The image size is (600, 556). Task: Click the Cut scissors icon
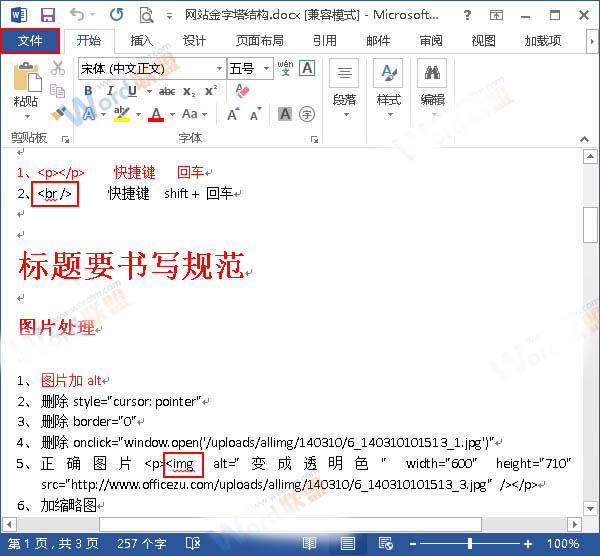pos(58,68)
